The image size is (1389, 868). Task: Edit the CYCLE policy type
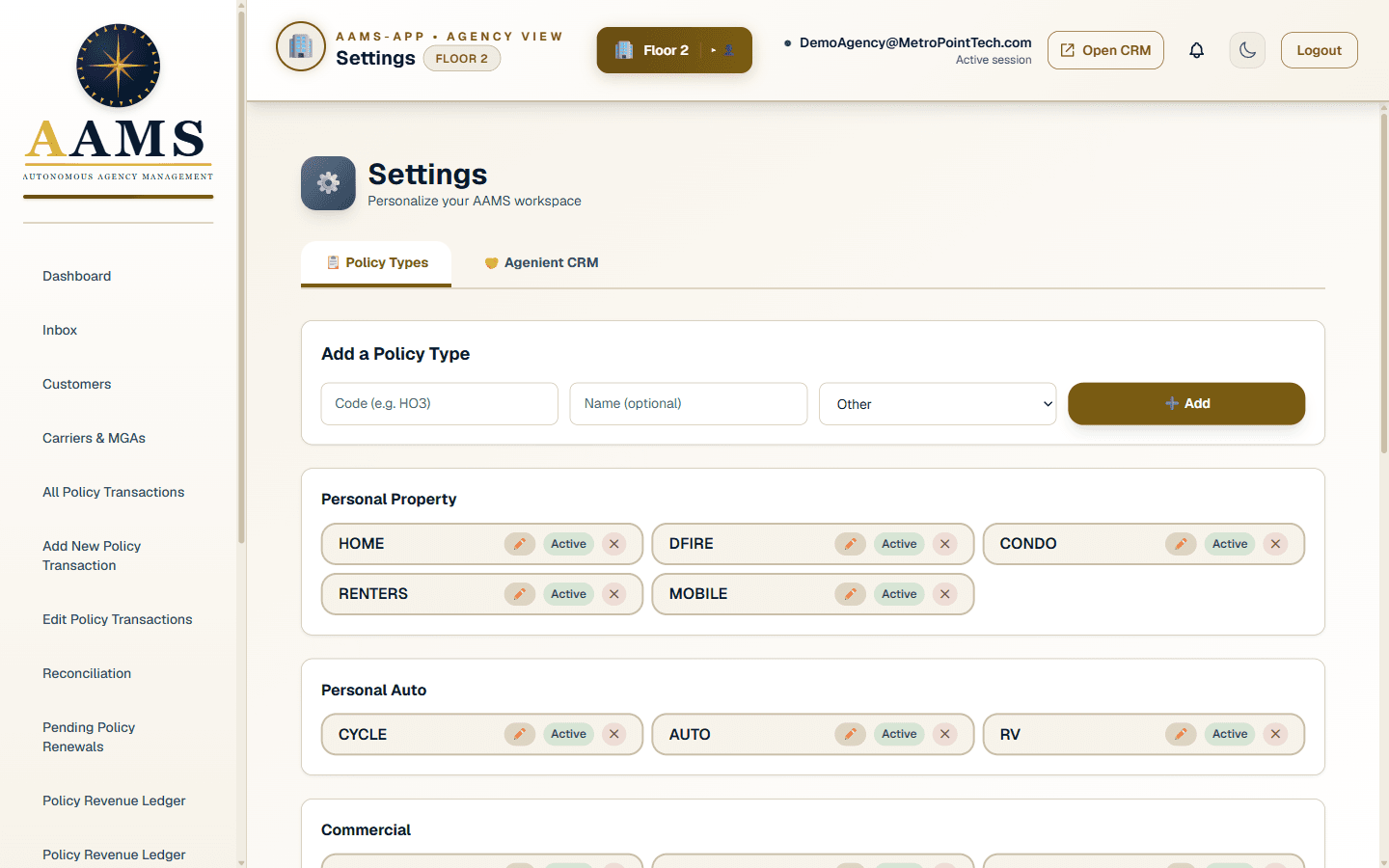(x=519, y=734)
